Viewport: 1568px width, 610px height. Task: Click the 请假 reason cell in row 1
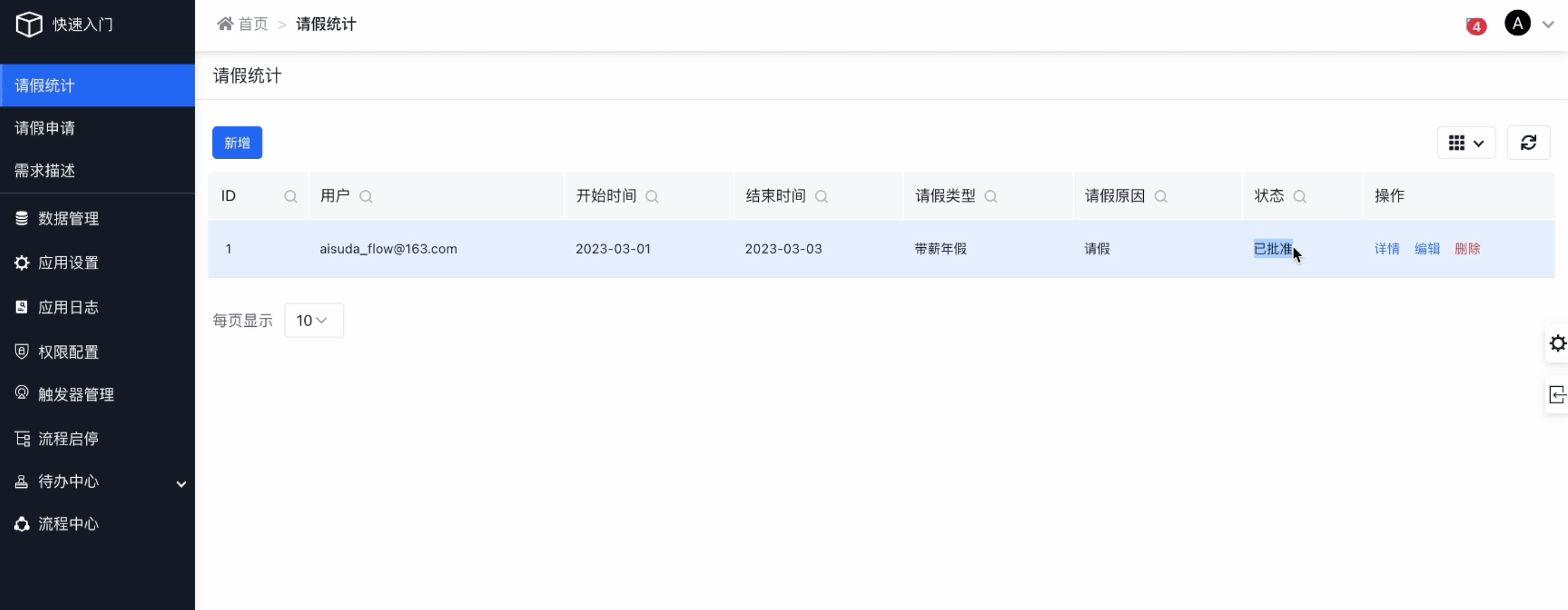click(x=1097, y=248)
